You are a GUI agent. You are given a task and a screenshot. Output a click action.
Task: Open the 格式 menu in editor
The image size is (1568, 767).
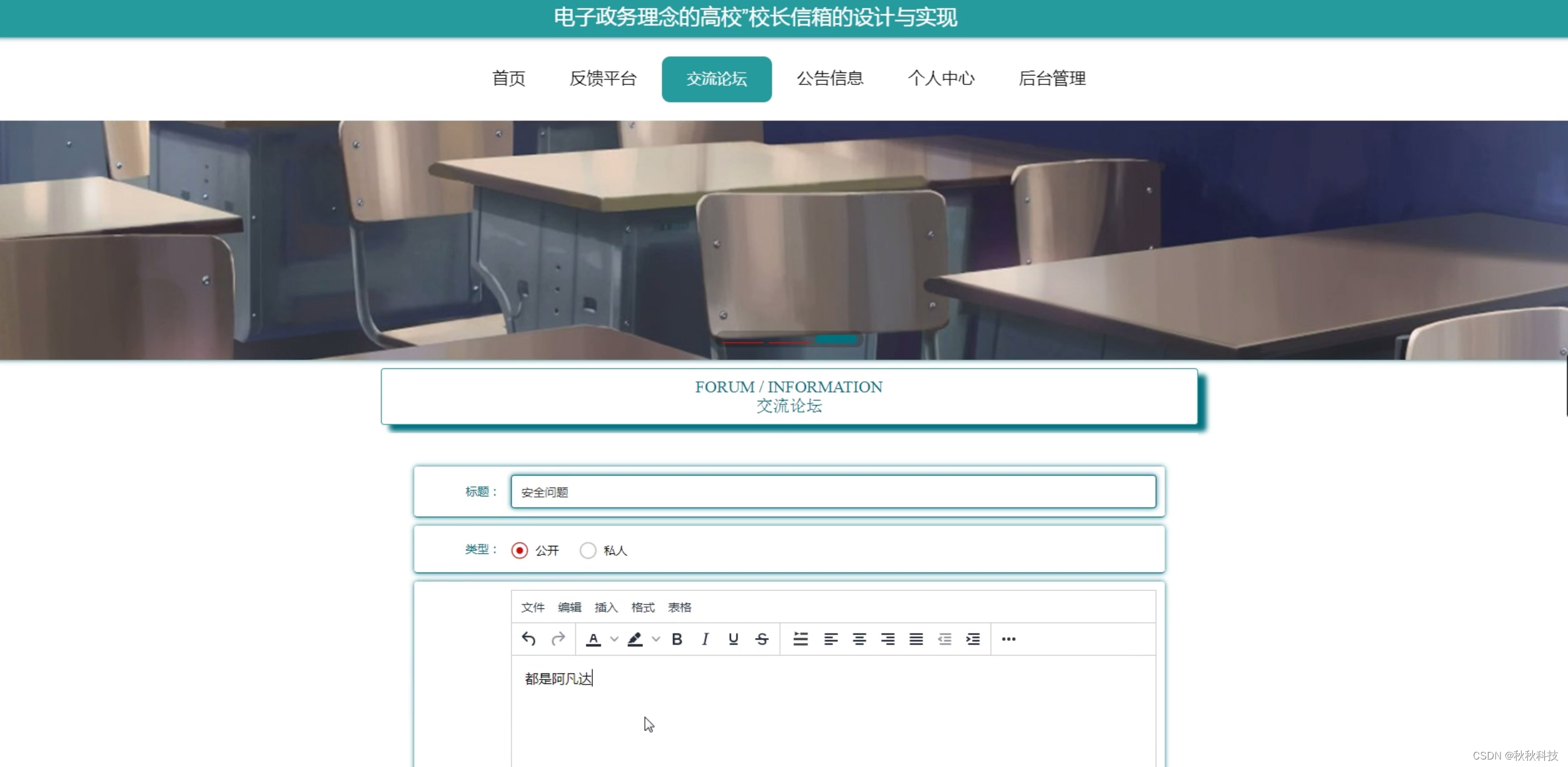642,607
